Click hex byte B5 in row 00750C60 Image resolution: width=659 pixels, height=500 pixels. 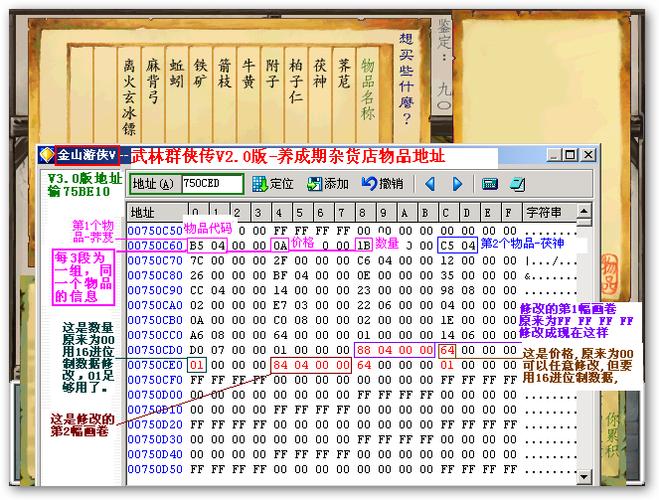point(197,245)
